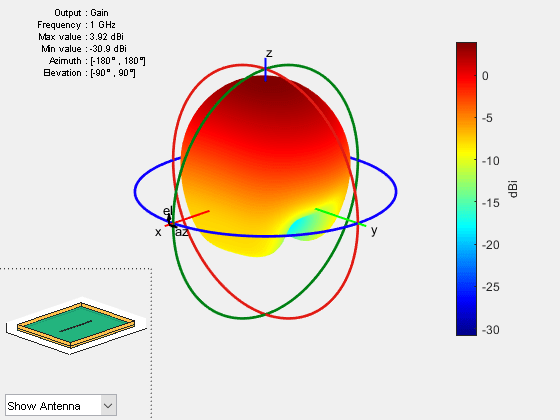Click the Frequency 1 GHz text
The width and height of the screenshot is (560, 420).
(x=76, y=25)
